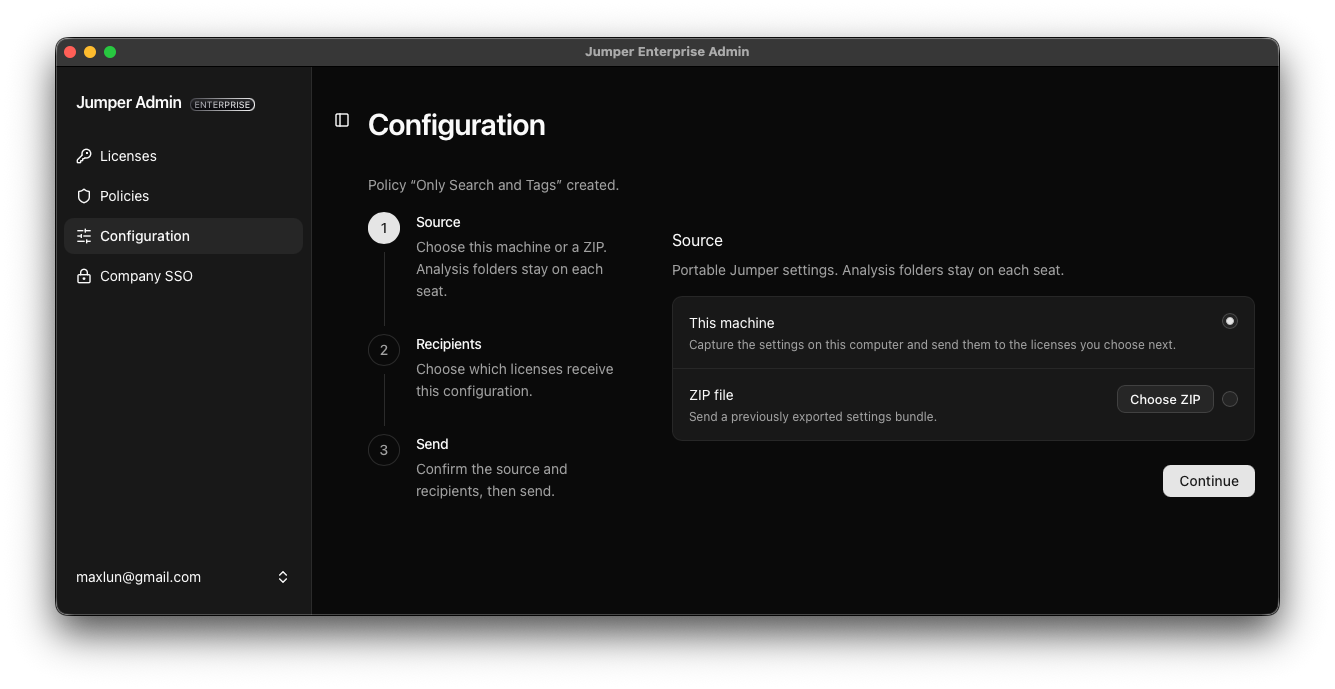Click "Send a previously exported settings bundle" text
This screenshot has width=1335, height=689.
coord(813,417)
